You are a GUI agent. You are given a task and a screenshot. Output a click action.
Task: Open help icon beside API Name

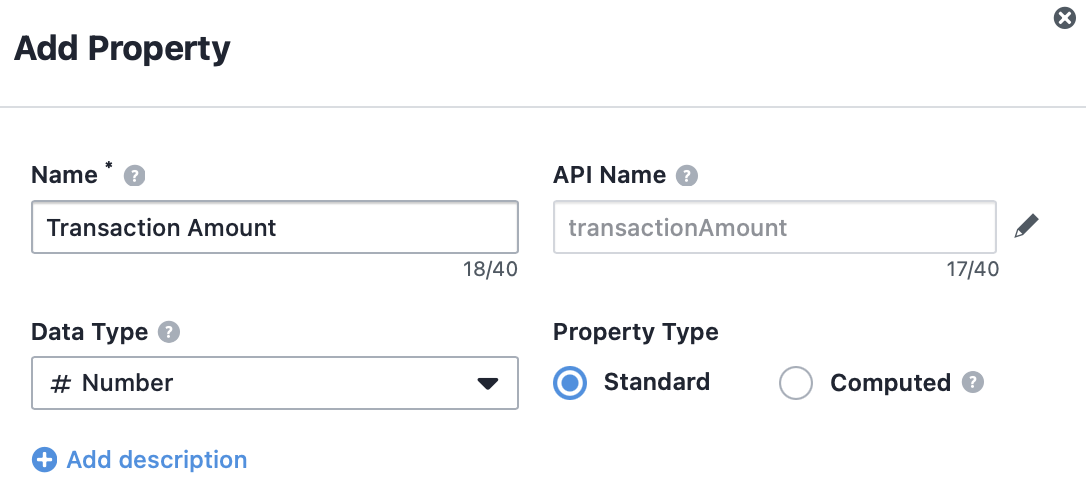[x=687, y=176]
